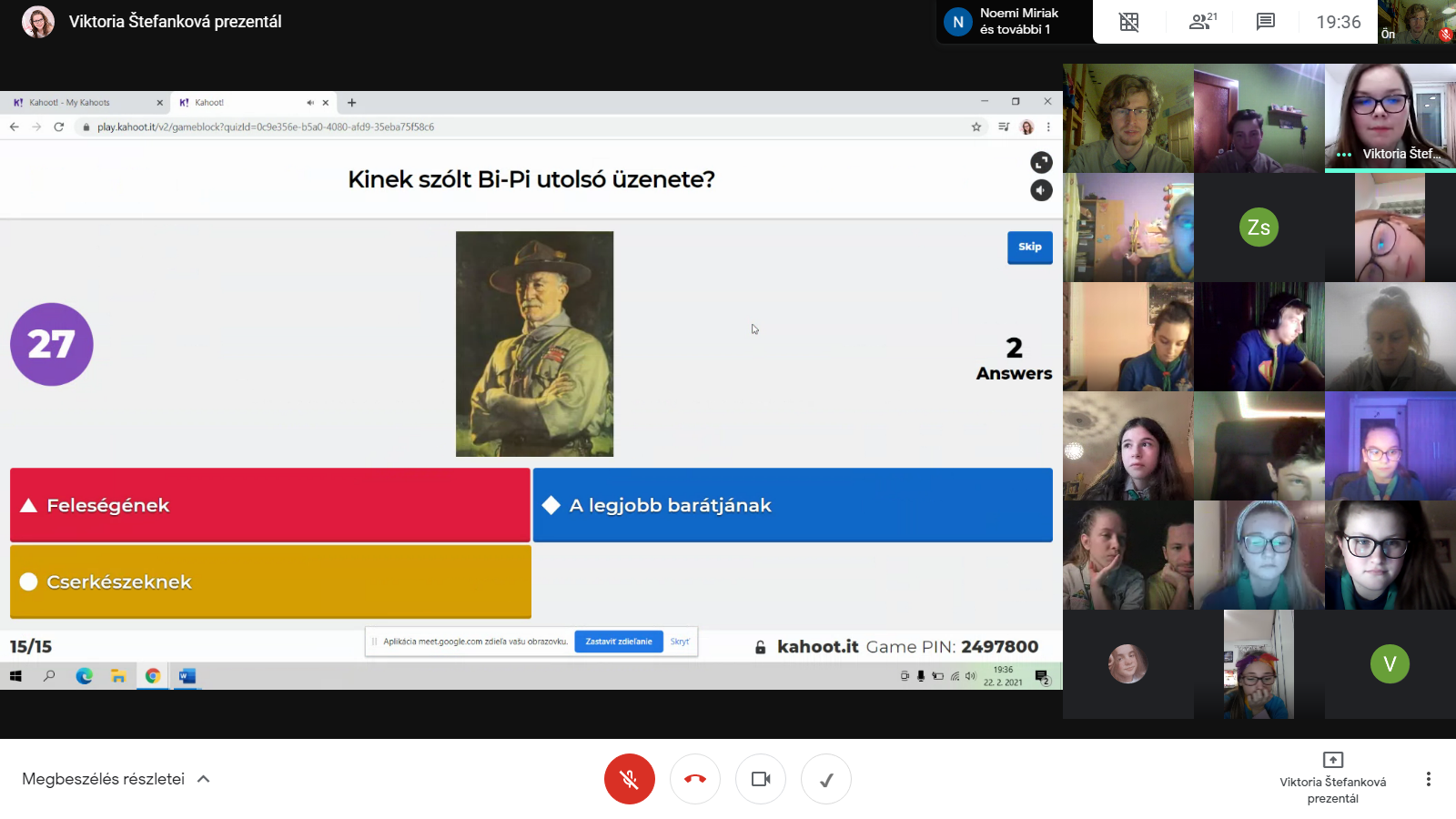1456x819 pixels.
Task: Click the Bi-Pi portrait image
Action: (x=535, y=344)
